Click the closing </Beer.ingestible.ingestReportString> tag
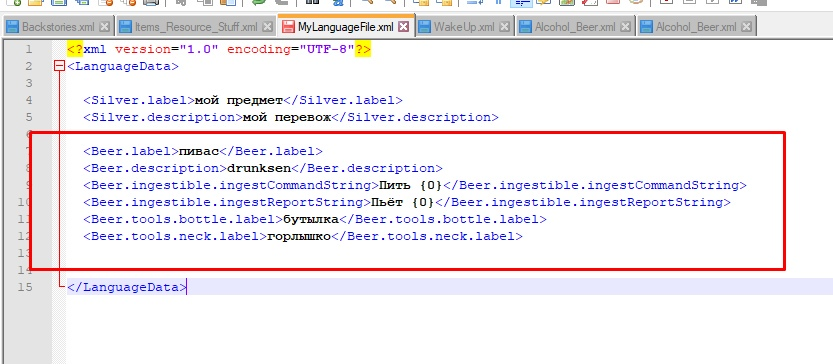The image size is (833, 364). (x=582, y=202)
